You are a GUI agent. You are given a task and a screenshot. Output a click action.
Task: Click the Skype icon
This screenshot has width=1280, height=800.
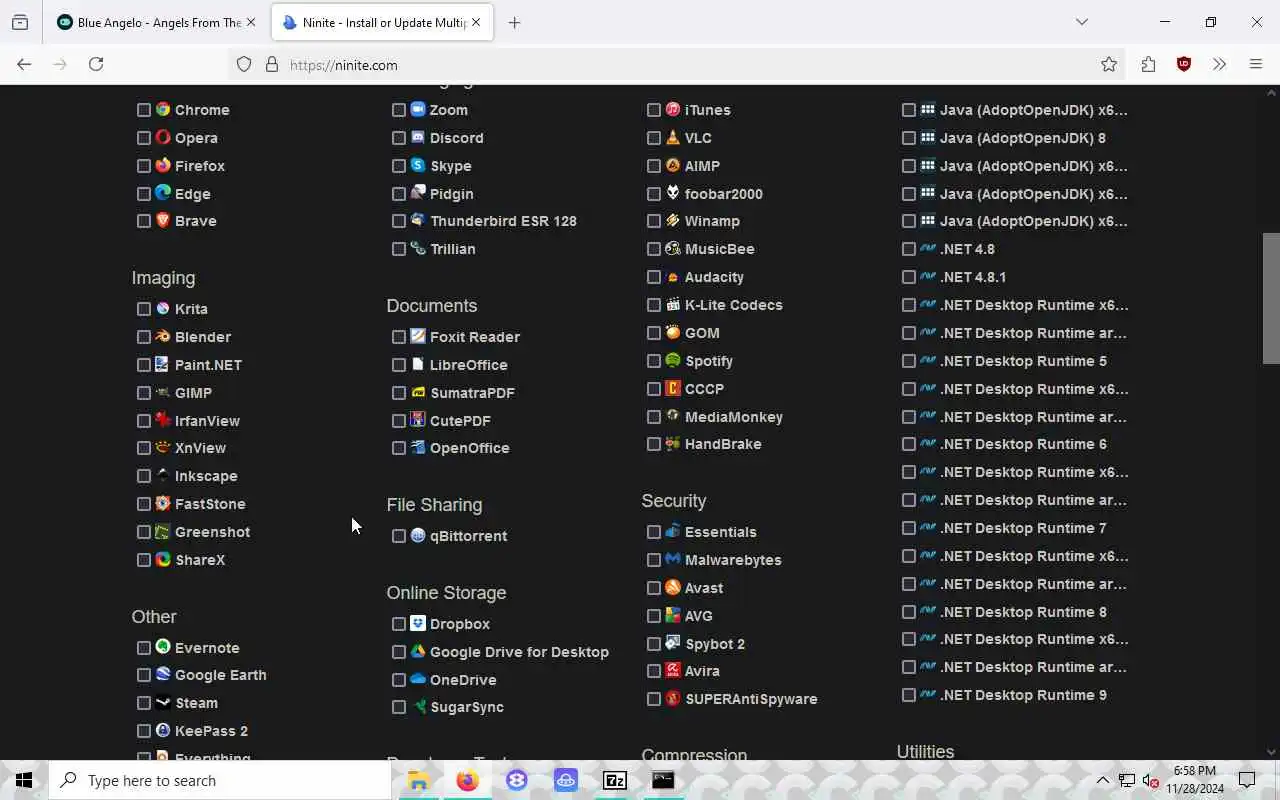[x=418, y=166]
